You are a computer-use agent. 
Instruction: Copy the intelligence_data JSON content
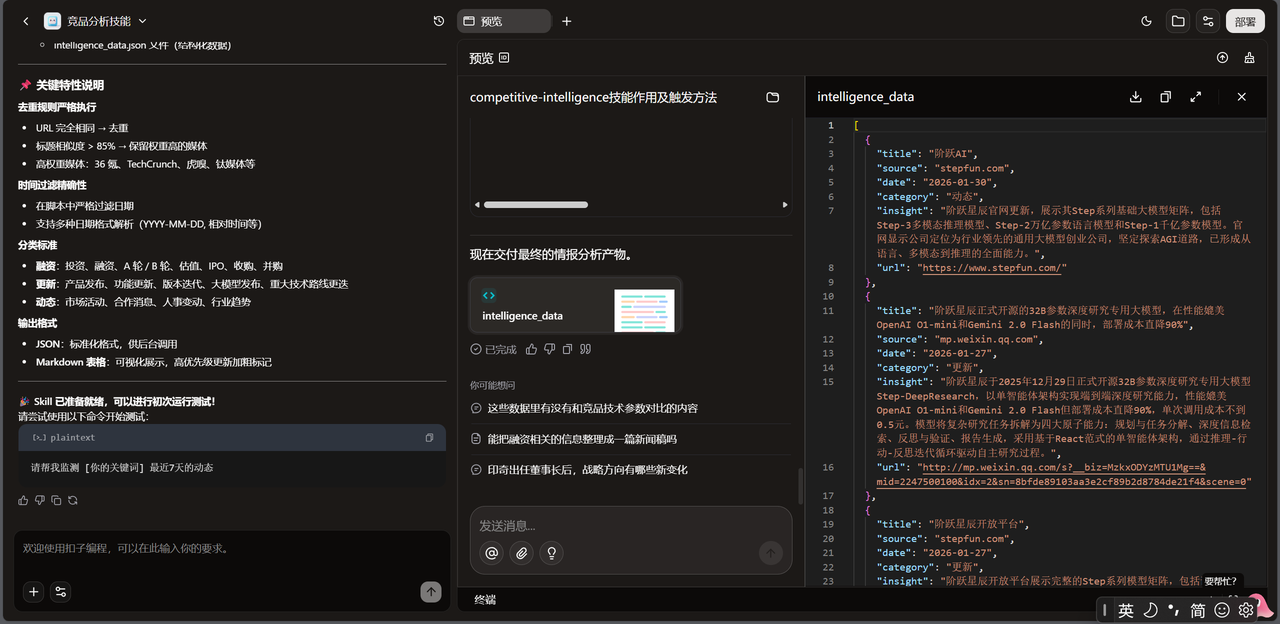pyautogui.click(x=1165, y=97)
